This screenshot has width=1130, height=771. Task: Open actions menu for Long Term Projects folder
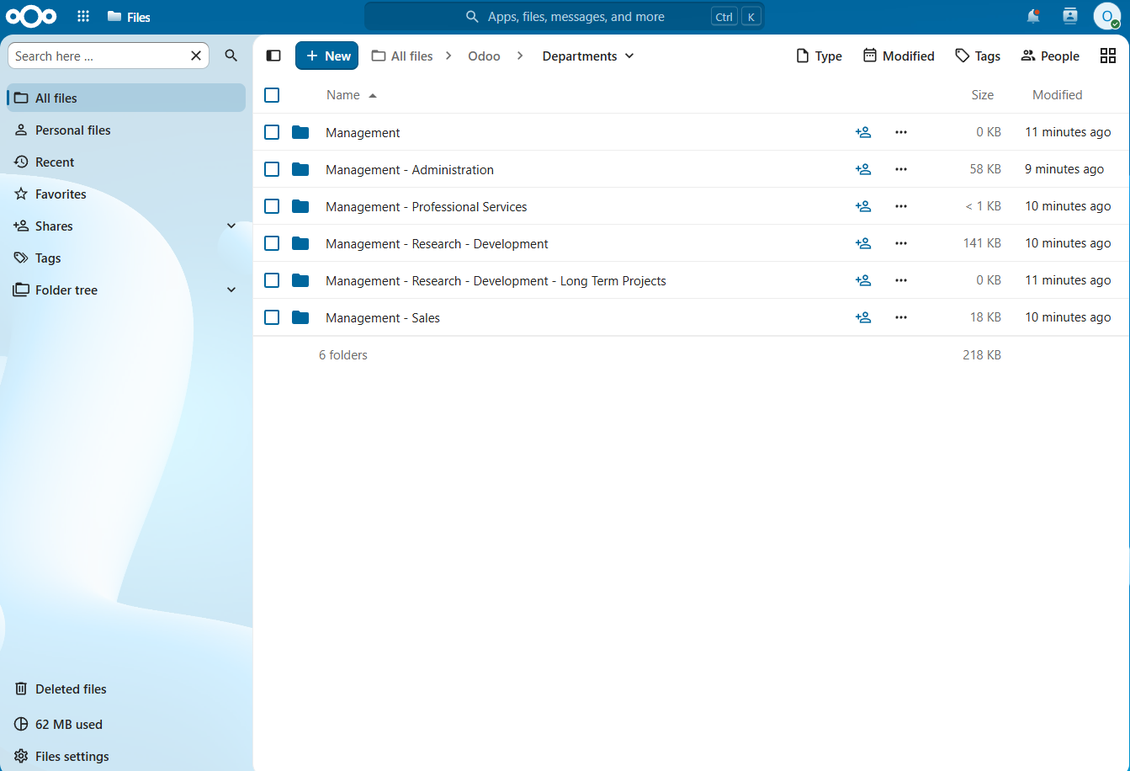click(x=901, y=280)
